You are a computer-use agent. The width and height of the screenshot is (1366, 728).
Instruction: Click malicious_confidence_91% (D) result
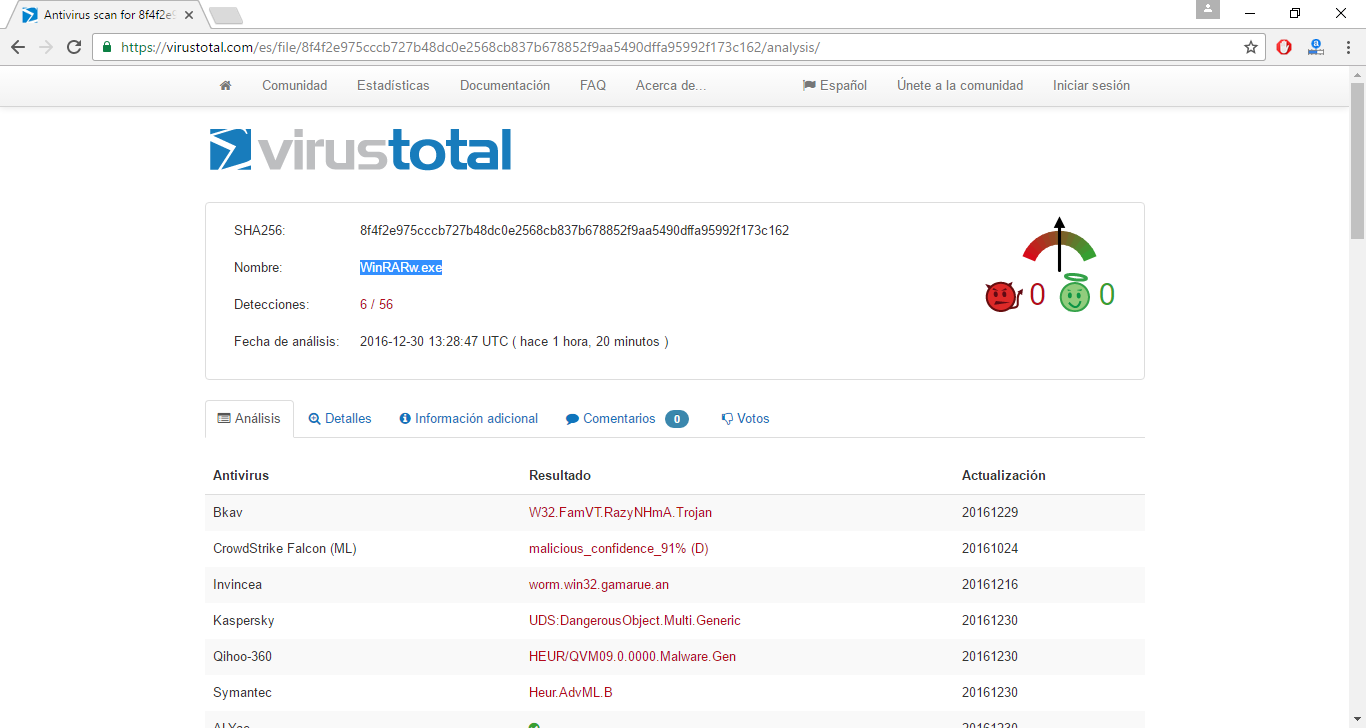[x=619, y=549]
